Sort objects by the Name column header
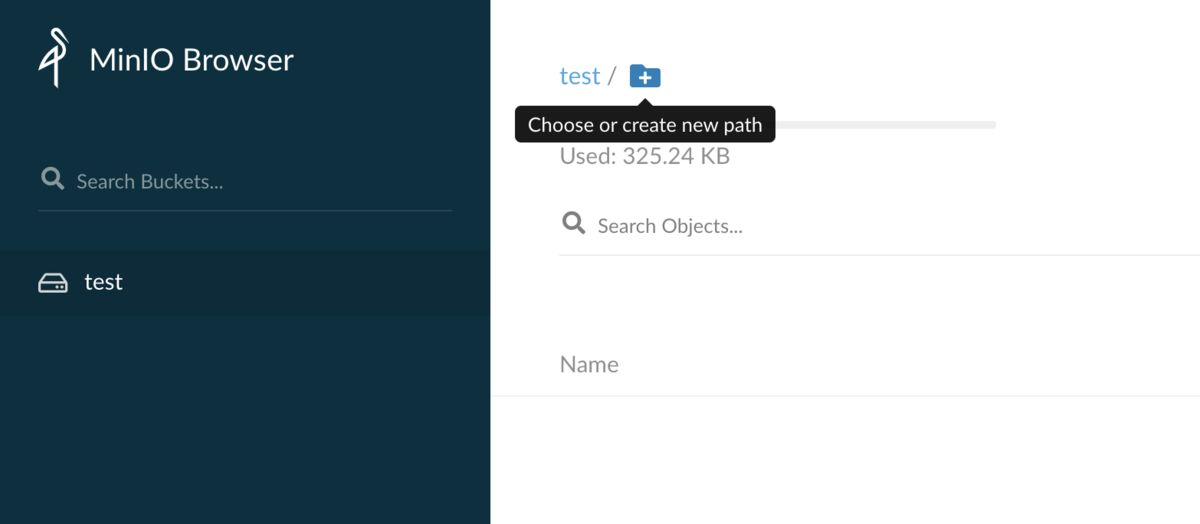Image resolution: width=1200 pixels, height=524 pixels. point(589,364)
